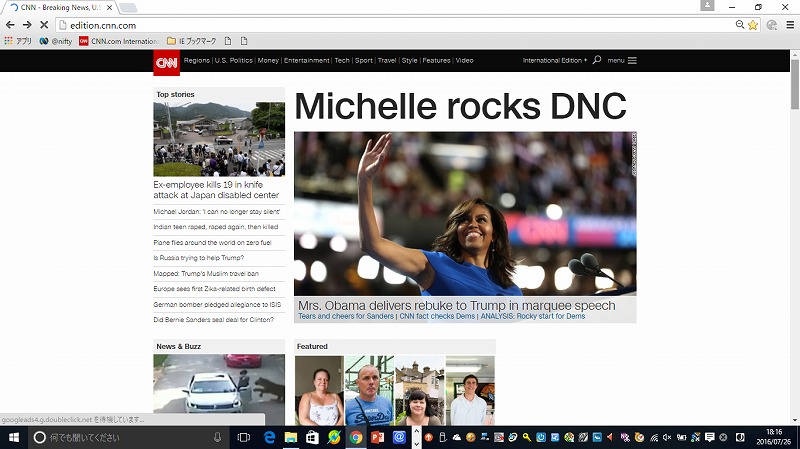Click the CNN logo
Screen dimensions: 800x449
pos(166,63)
